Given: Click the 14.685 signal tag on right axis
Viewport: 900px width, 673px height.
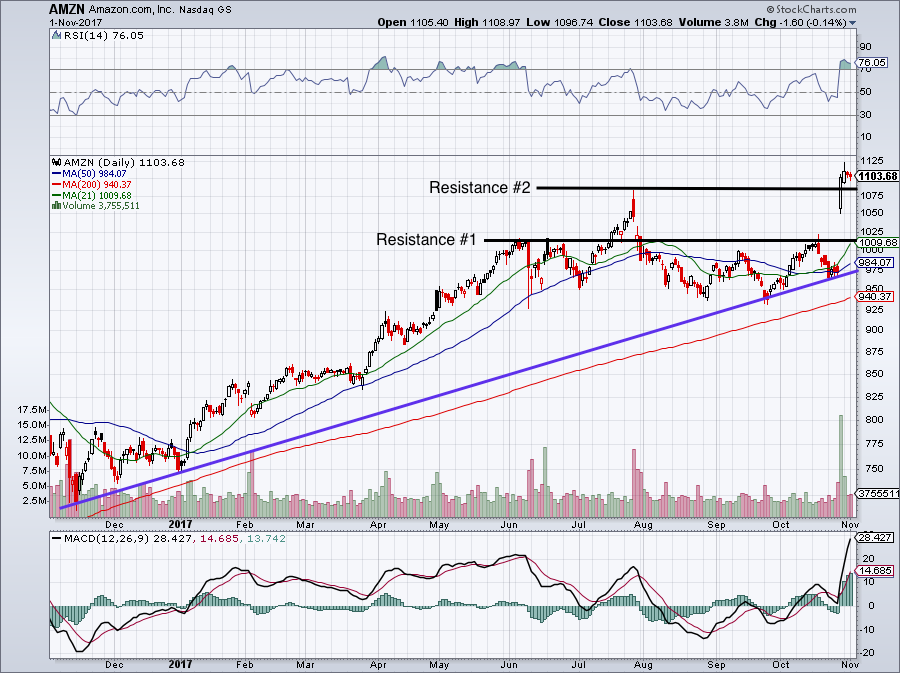Looking at the screenshot, I should point(875,570).
